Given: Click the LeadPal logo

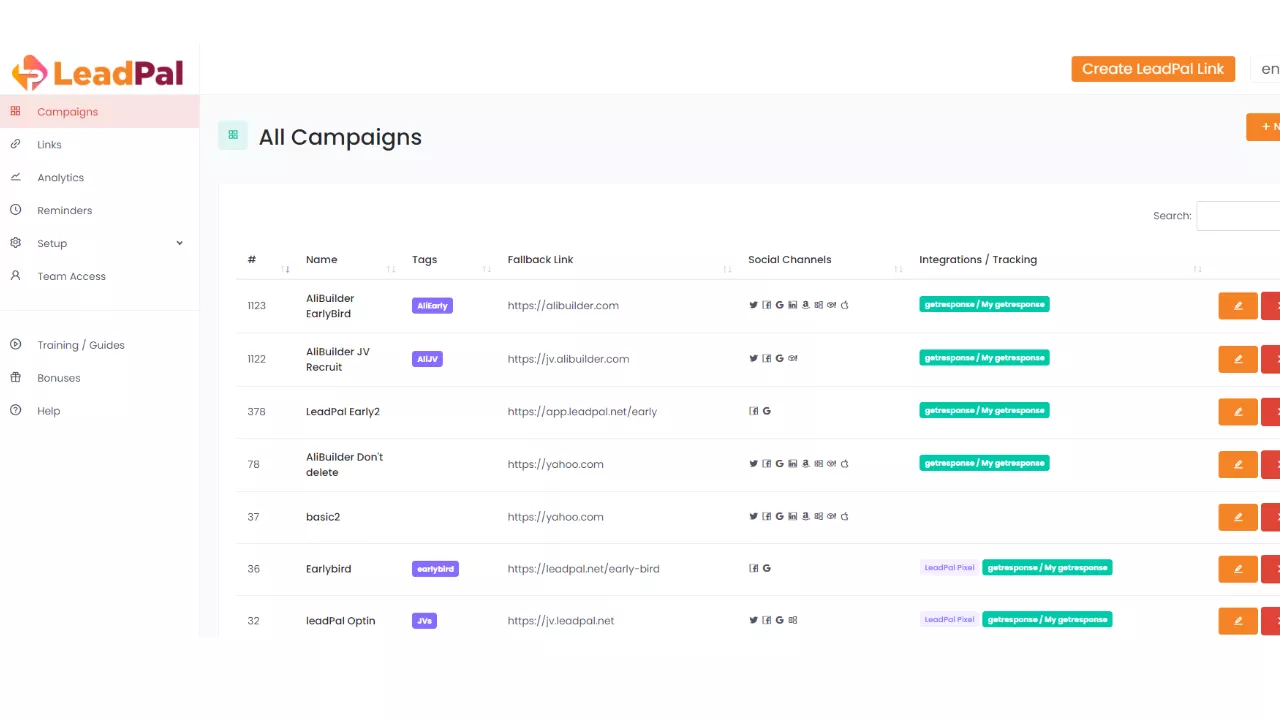Looking at the screenshot, I should [98, 73].
